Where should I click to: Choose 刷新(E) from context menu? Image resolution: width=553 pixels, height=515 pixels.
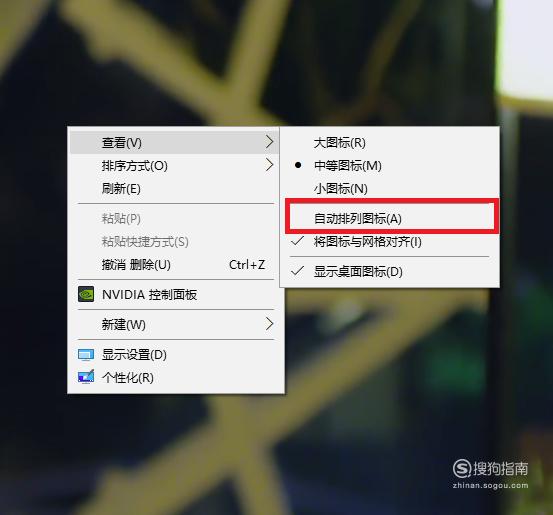pos(176,188)
